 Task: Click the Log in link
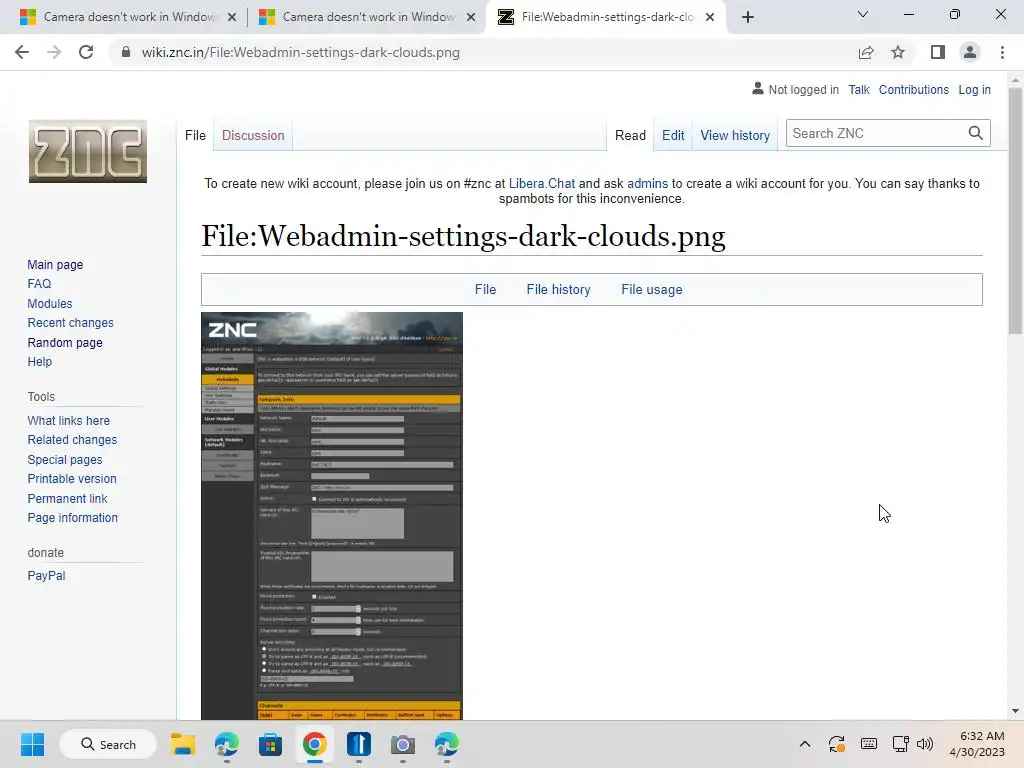tap(974, 89)
